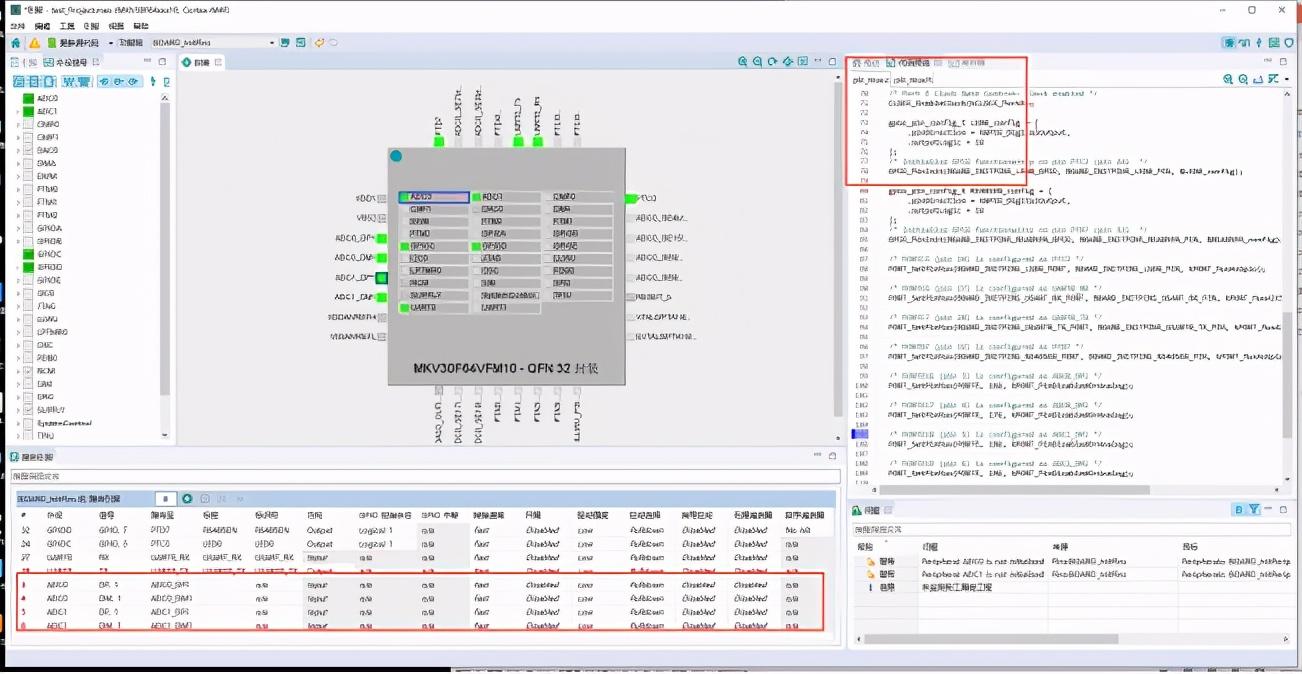Switch to the pin_mux.h code tab

coord(913,79)
